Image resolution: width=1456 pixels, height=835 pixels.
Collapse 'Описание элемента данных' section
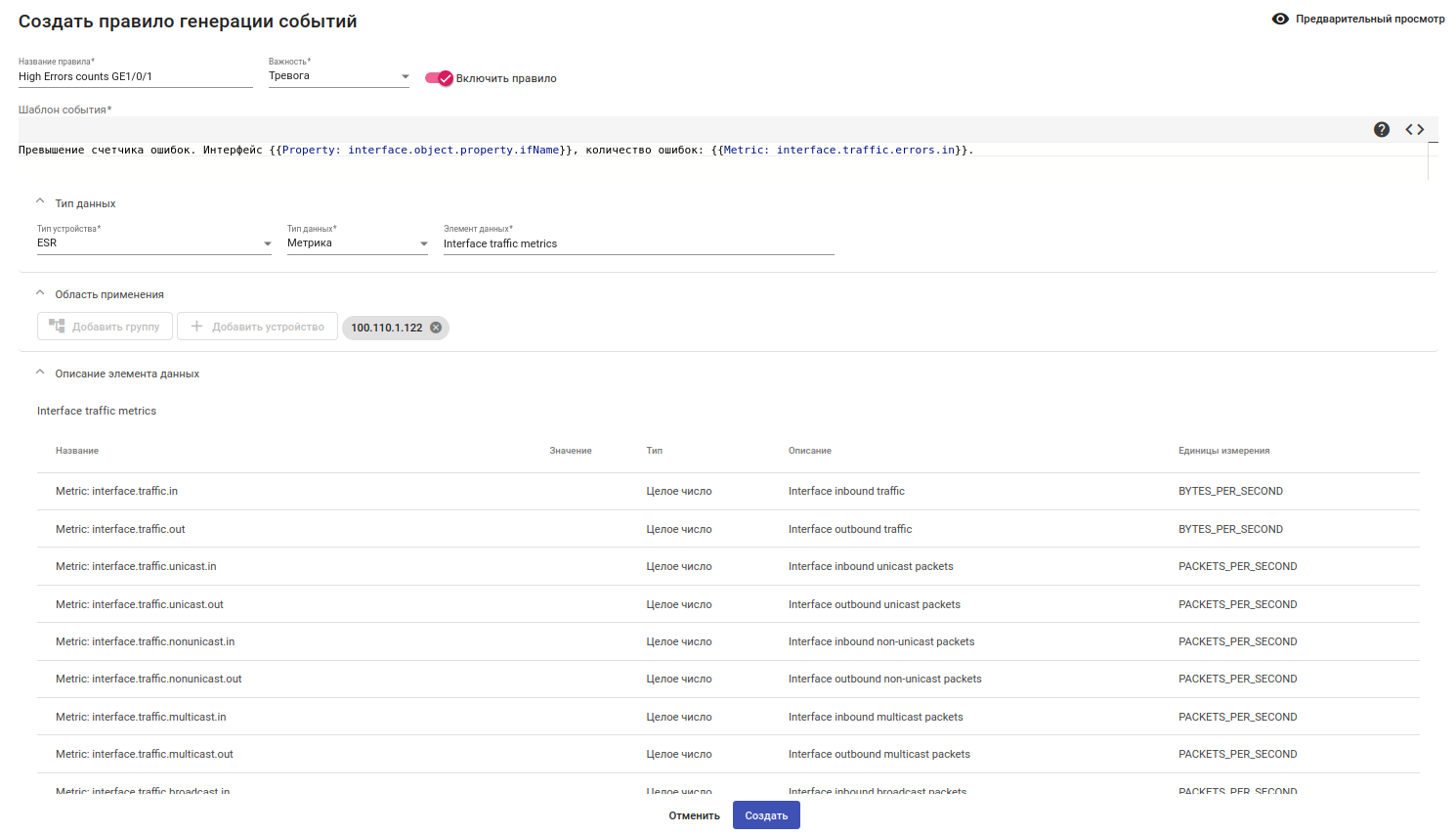coord(40,373)
